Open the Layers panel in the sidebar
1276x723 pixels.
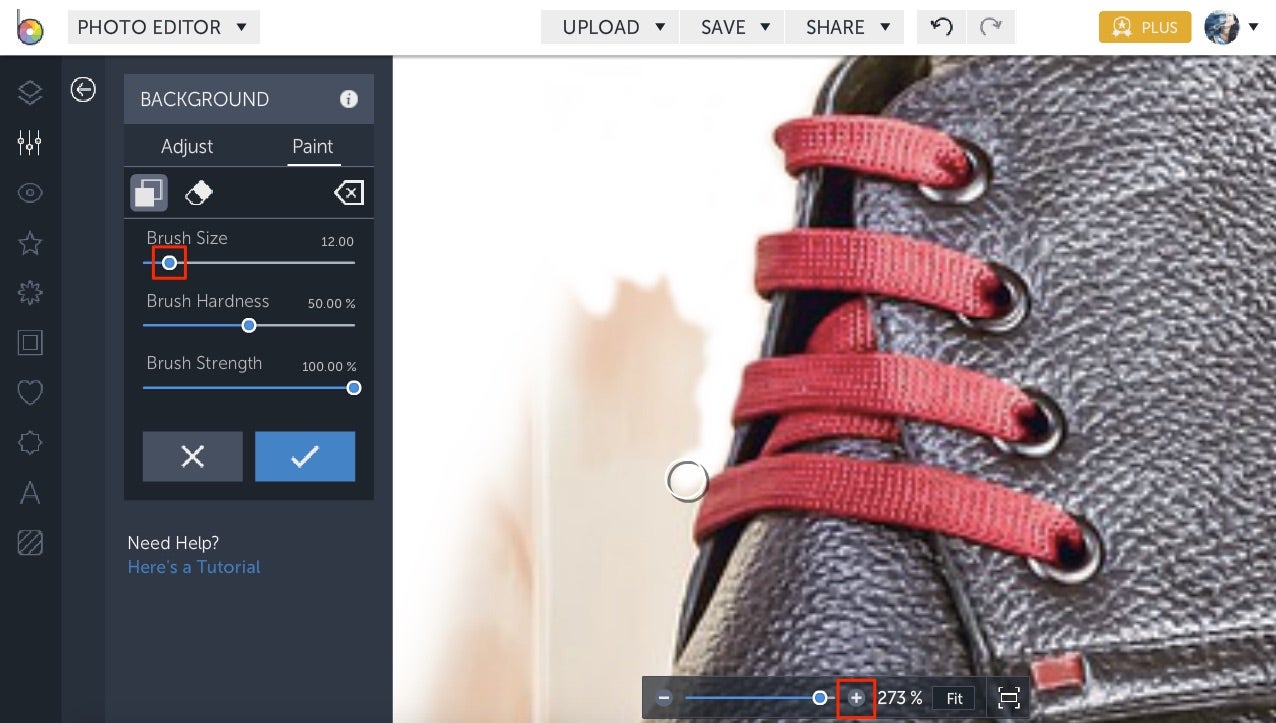(x=29, y=92)
